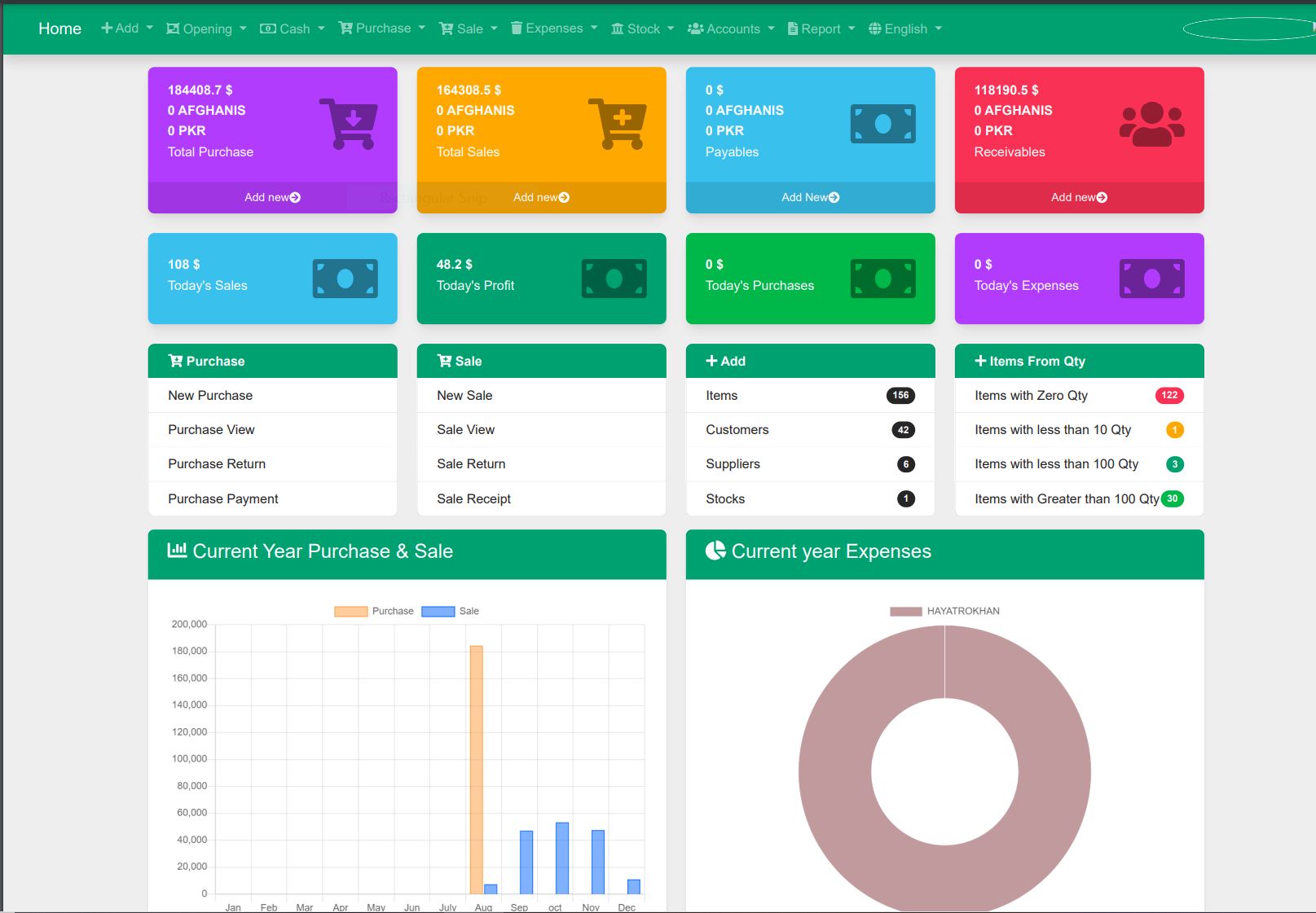Viewport: 1316px width, 913px height.
Task: Open Purchase View link
Action: point(272,429)
